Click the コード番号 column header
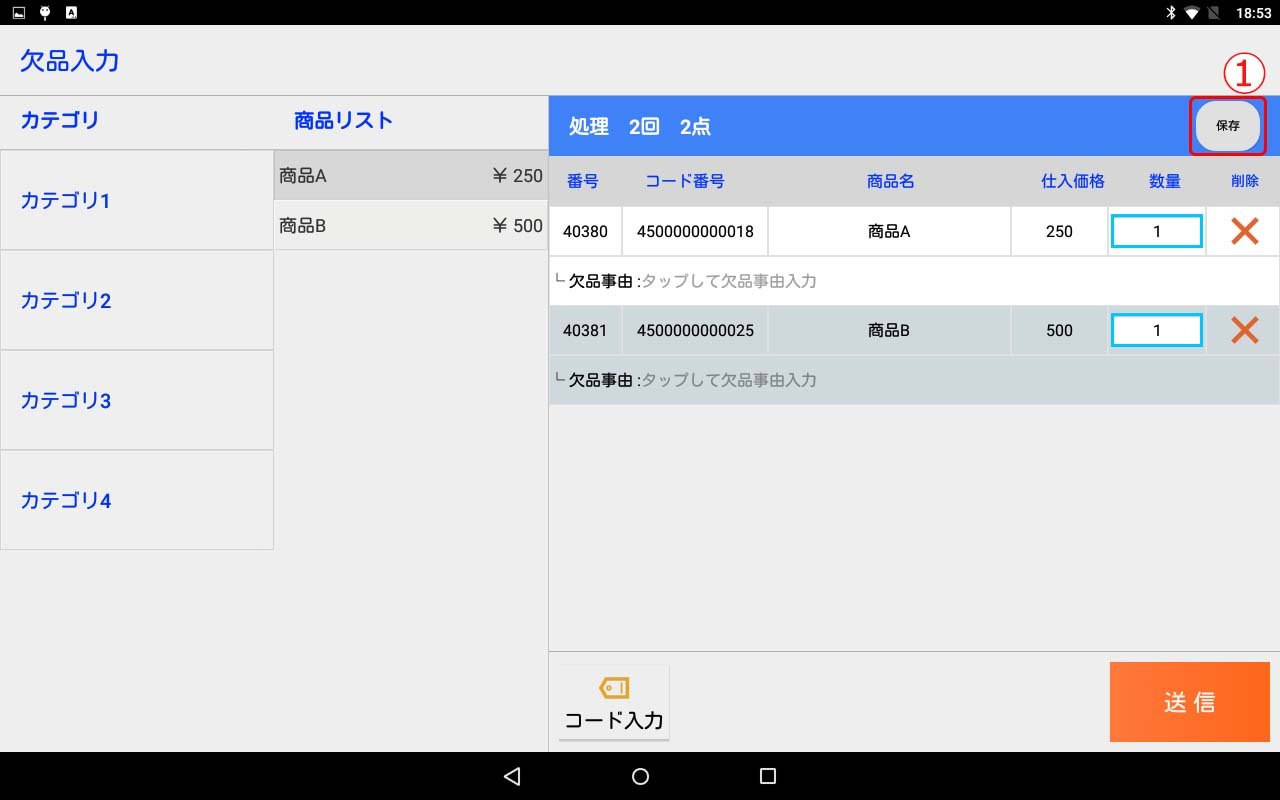The height and width of the screenshot is (800, 1280). [685, 181]
